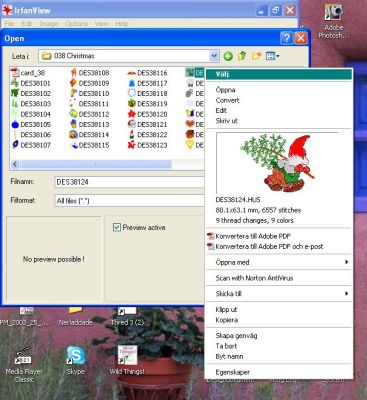This screenshot has width=367, height=400.
Task: Click the dialog Help question-mark button
Action: tap(286, 38)
